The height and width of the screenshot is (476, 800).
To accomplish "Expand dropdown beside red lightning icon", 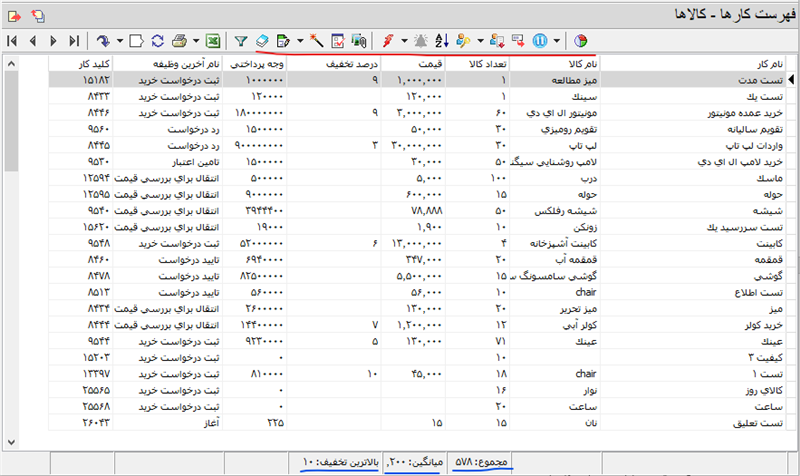I will click(404, 41).
